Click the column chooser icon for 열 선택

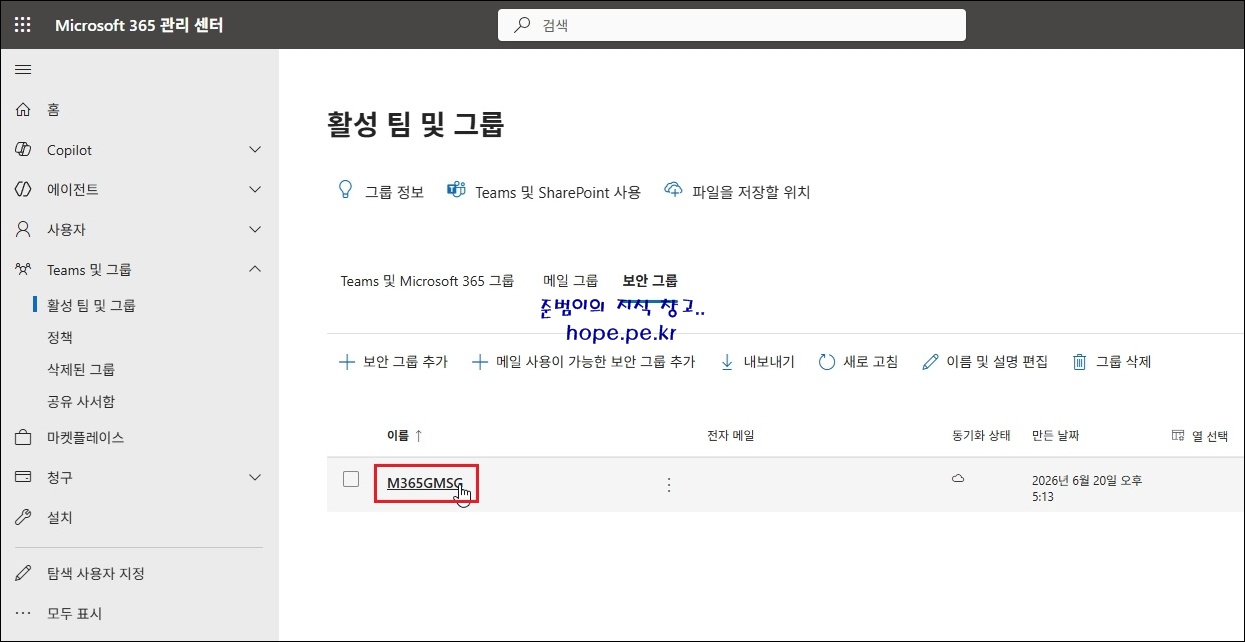(1178, 435)
